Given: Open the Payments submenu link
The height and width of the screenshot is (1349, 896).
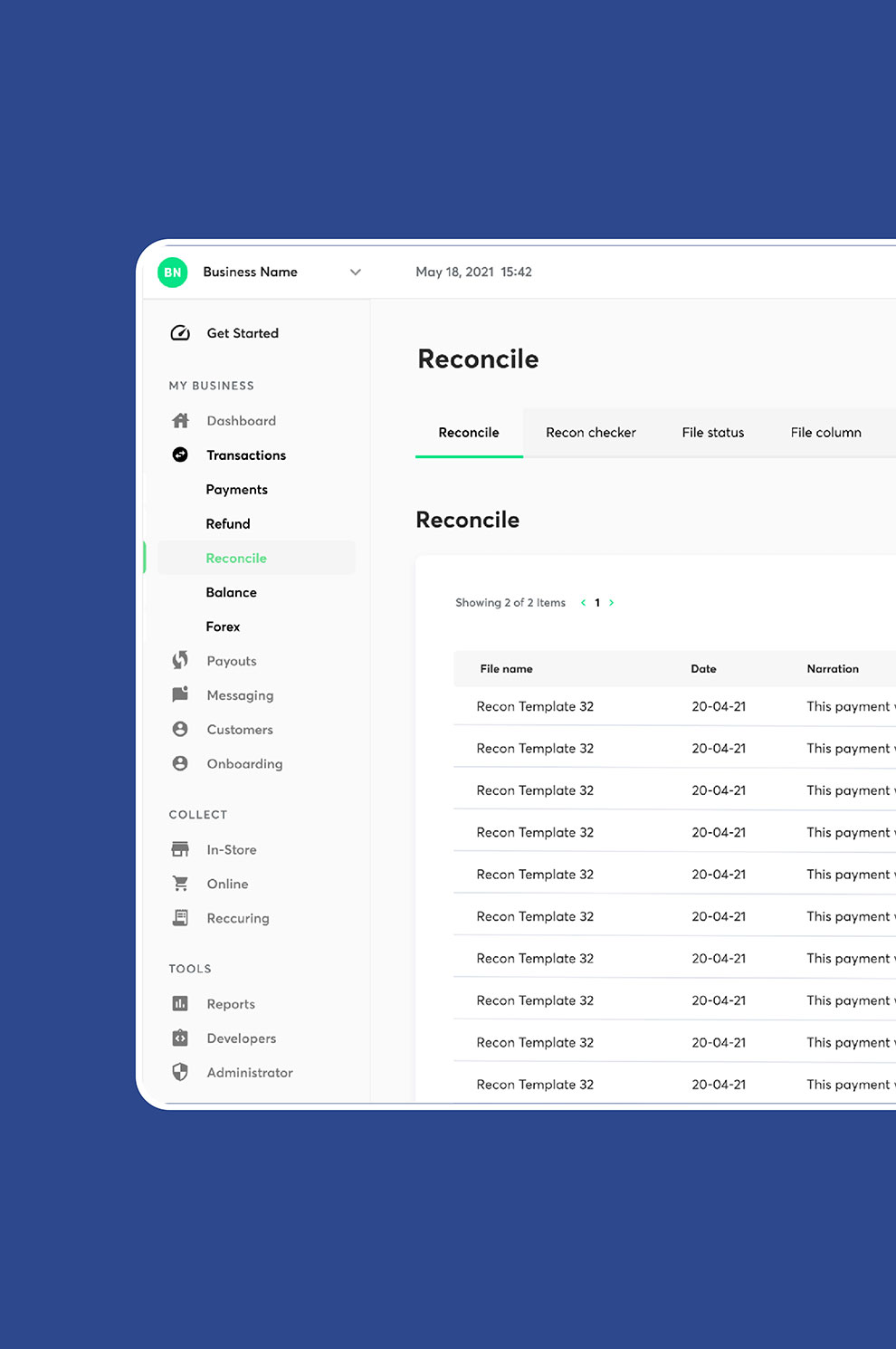Looking at the screenshot, I should pyautogui.click(x=236, y=490).
